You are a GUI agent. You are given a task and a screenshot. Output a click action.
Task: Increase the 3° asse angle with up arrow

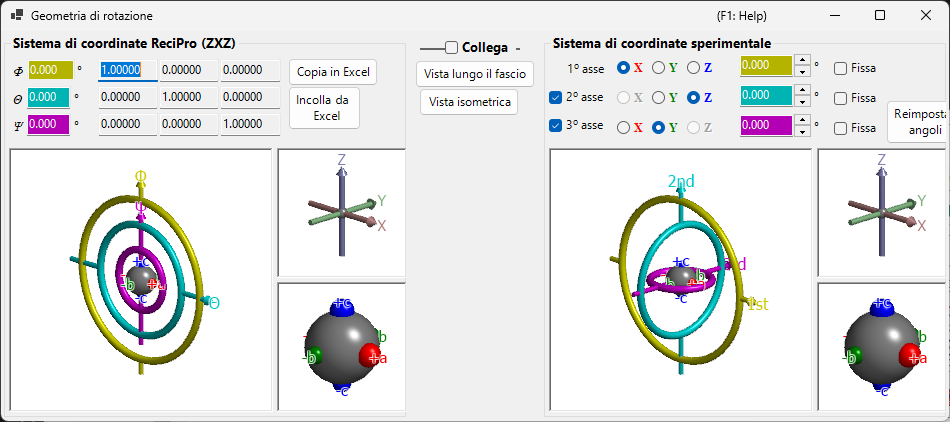click(802, 120)
